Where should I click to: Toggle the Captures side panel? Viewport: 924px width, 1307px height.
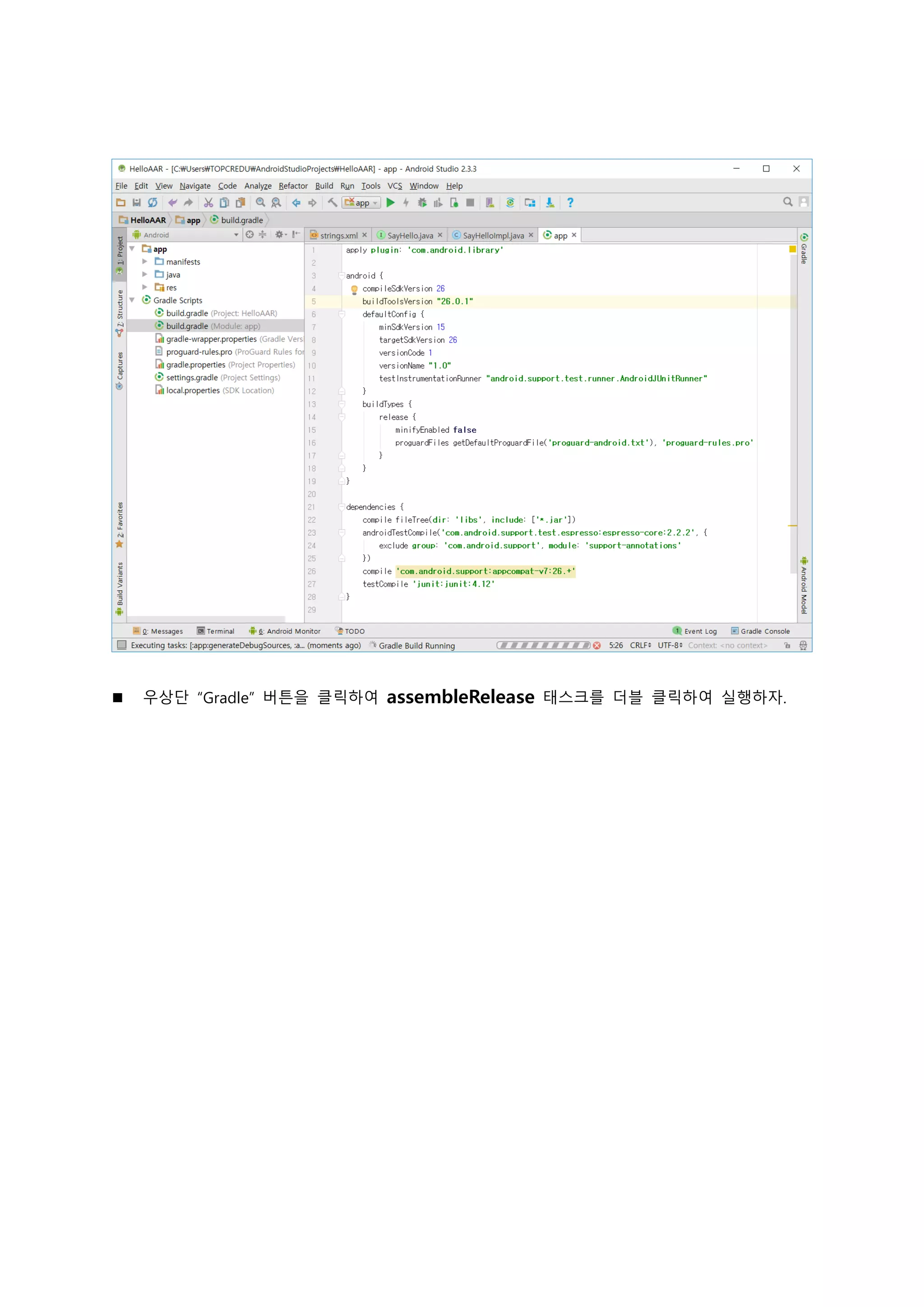120,371
